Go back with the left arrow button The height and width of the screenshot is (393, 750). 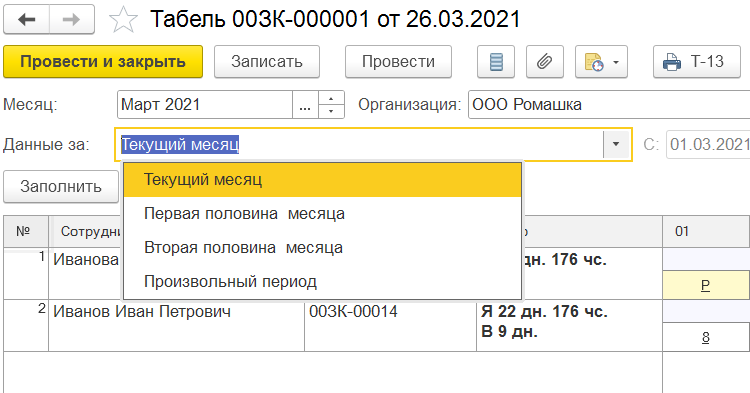click(26, 20)
